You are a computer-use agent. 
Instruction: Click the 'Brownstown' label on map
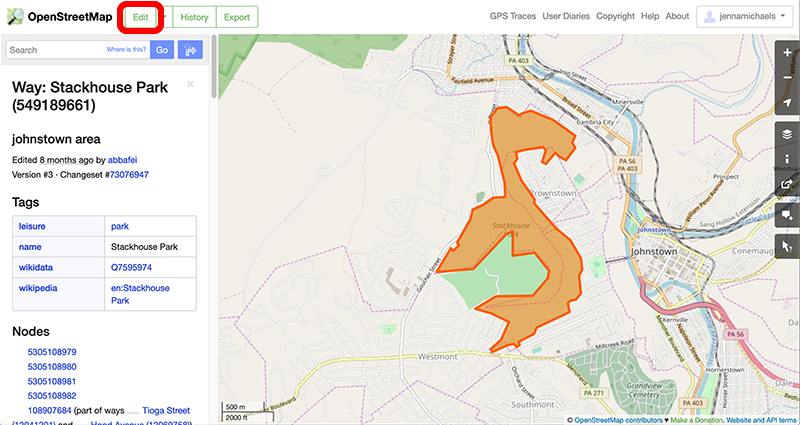(553, 193)
